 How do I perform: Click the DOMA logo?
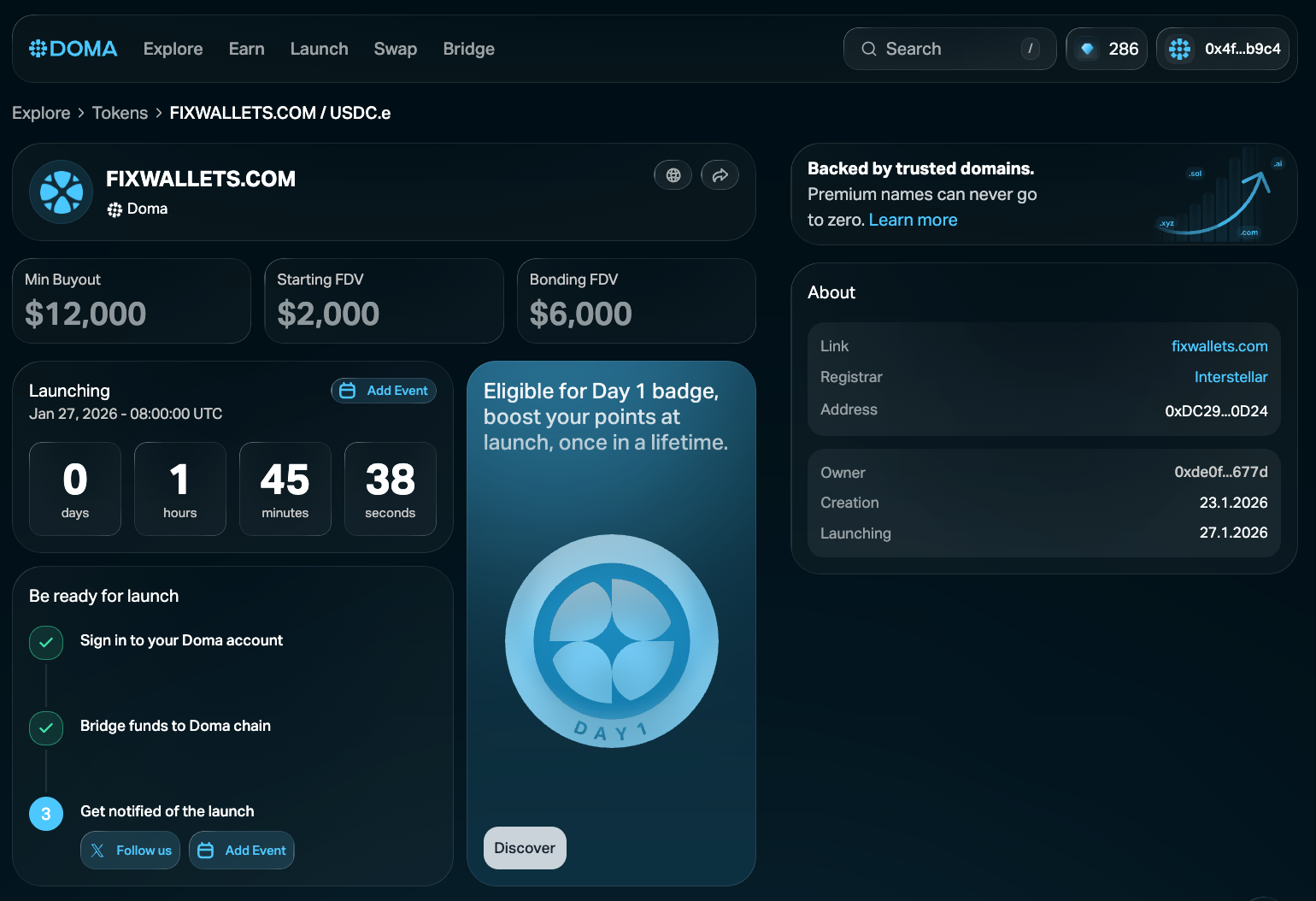click(x=73, y=49)
